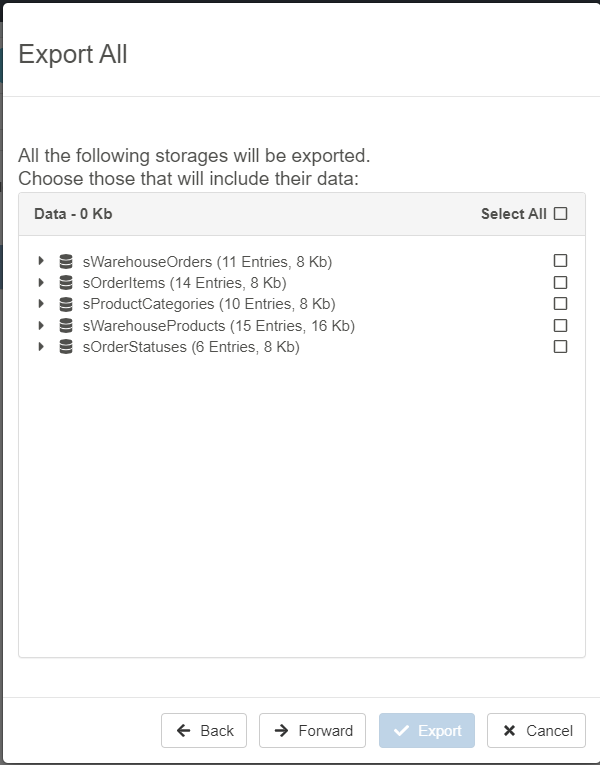Go Back to previous step

pyautogui.click(x=204, y=731)
